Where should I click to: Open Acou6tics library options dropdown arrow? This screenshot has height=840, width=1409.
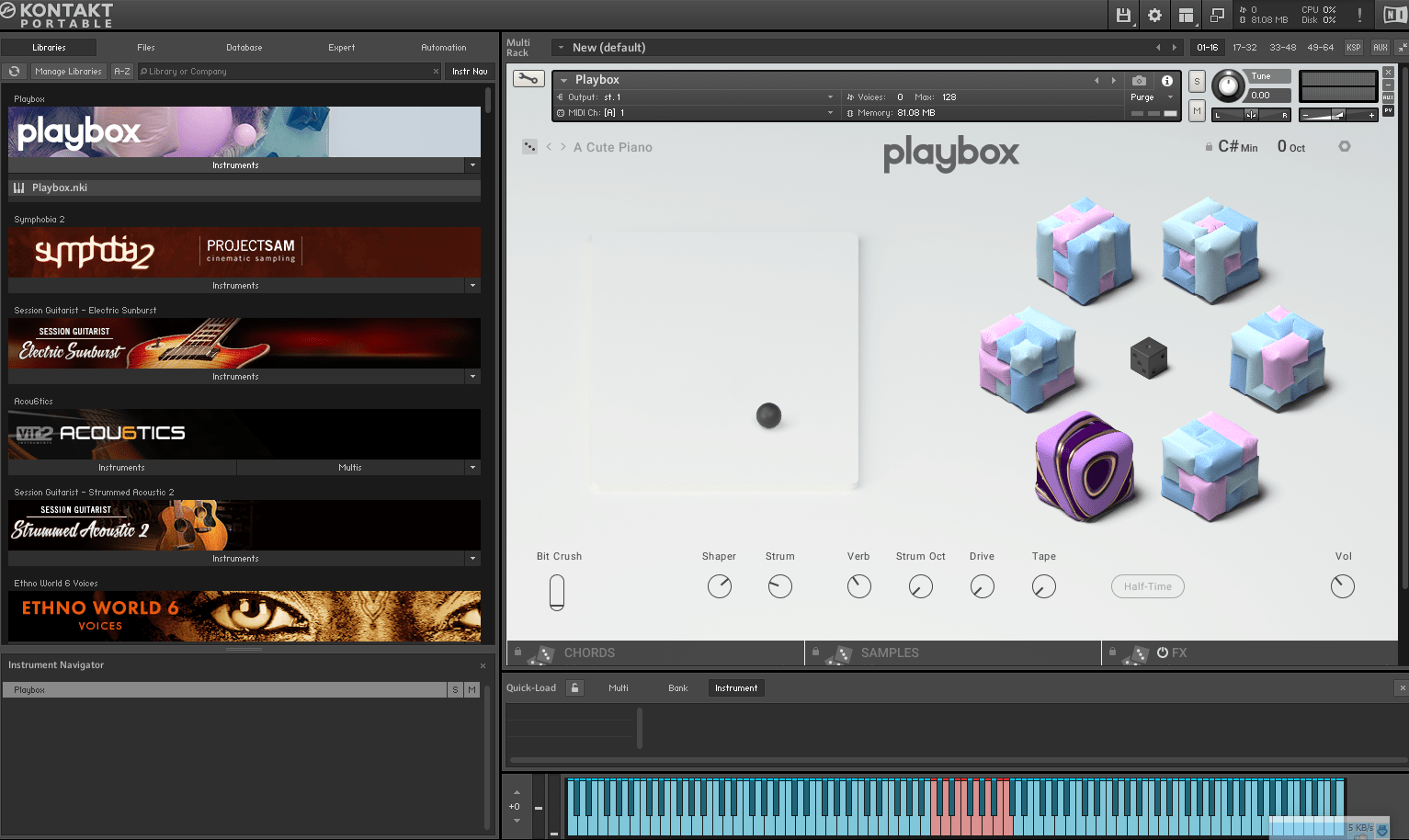pos(473,468)
